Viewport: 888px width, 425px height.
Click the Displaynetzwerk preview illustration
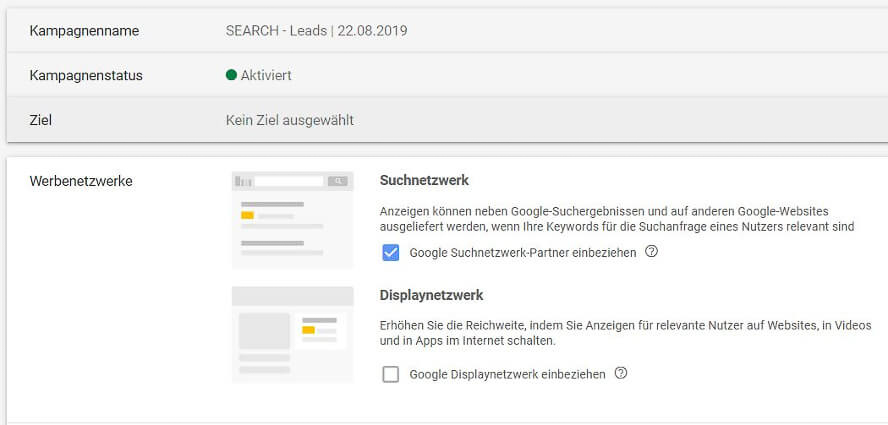[293, 334]
